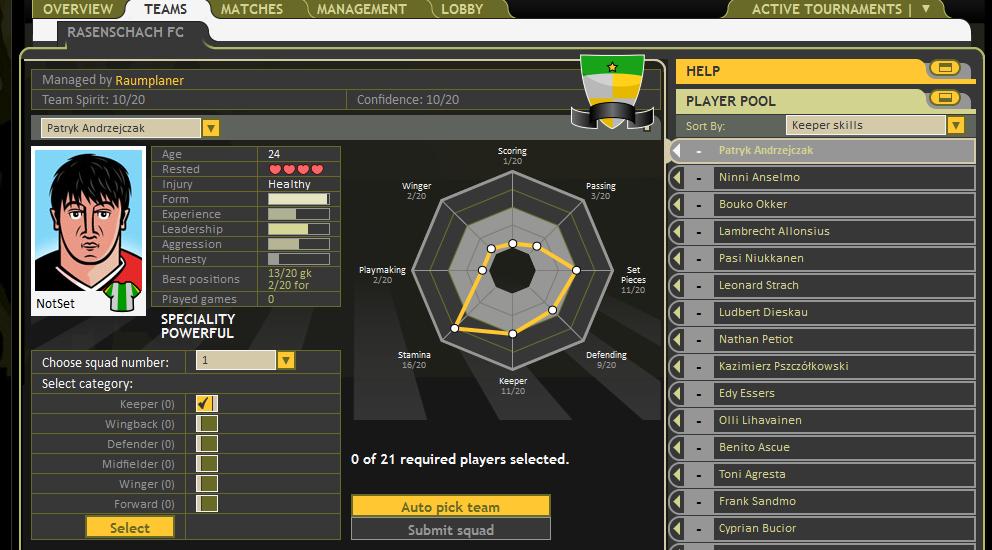The image size is (992, 550).
Task: Click the Form progress bar
Action: tap(298, 199)
